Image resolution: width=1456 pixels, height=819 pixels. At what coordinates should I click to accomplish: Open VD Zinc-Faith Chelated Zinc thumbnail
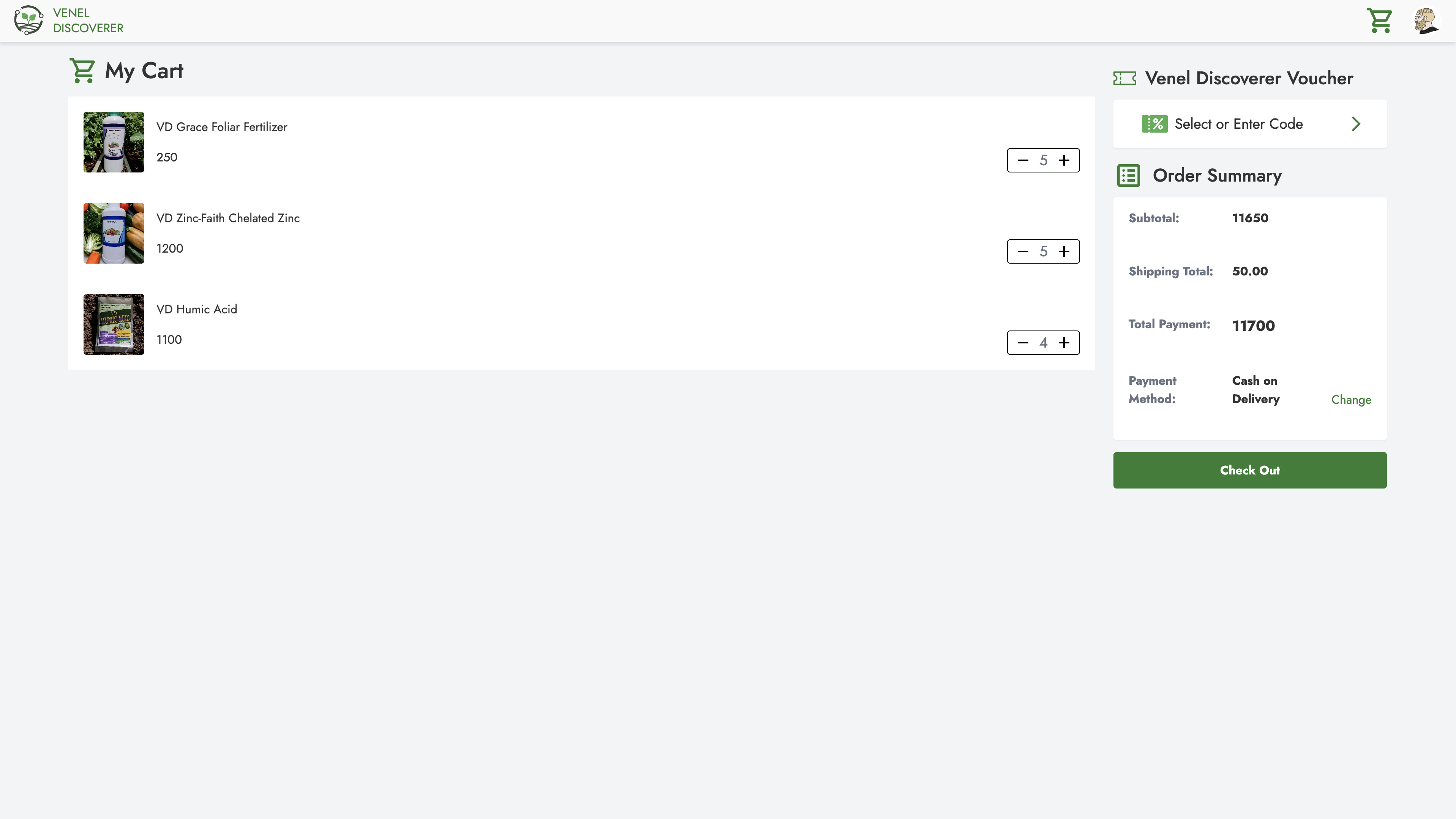[114, 233]
